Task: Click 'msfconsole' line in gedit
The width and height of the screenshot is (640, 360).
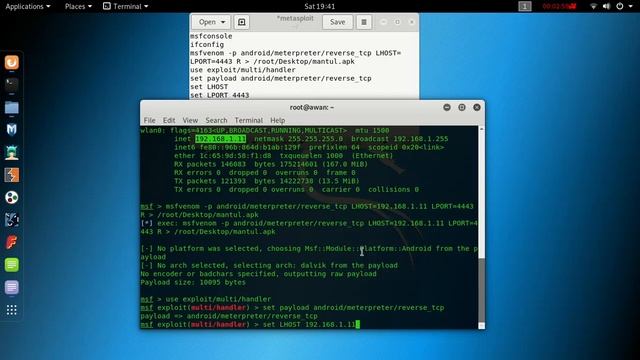Action: [x=211, y=36]
